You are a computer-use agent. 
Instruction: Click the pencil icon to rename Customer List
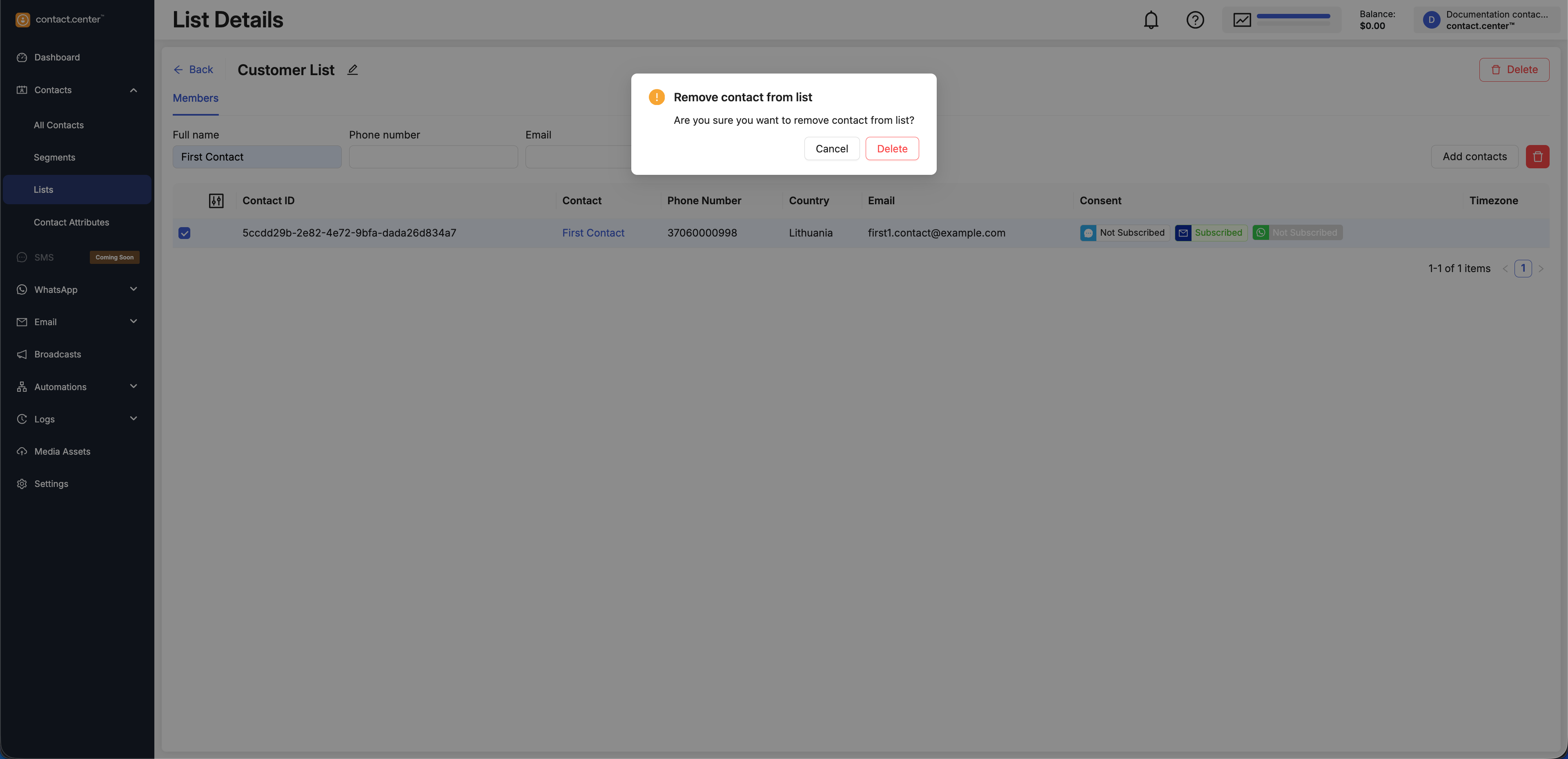(x=352, y=69)
